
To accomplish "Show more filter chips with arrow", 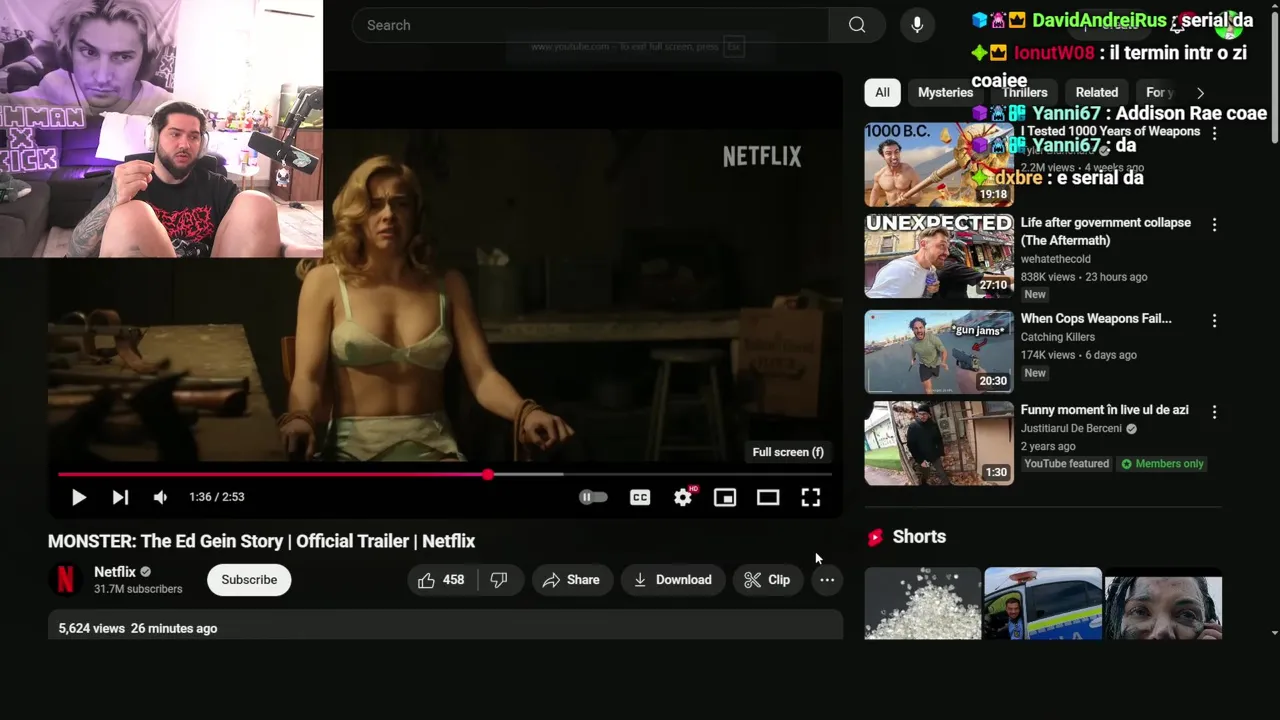I will click(1200, 92).
